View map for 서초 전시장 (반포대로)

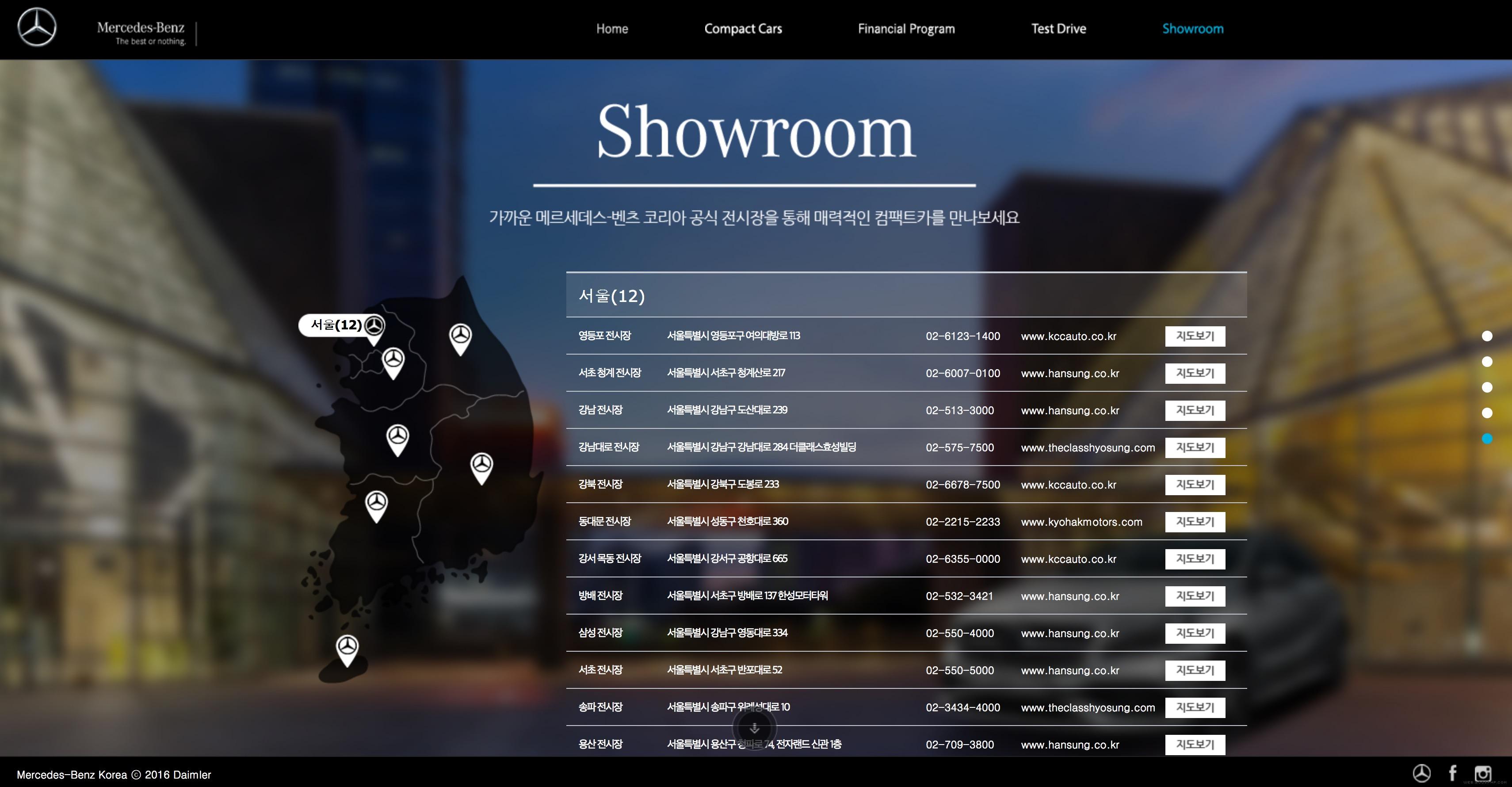pos(1195,670)
